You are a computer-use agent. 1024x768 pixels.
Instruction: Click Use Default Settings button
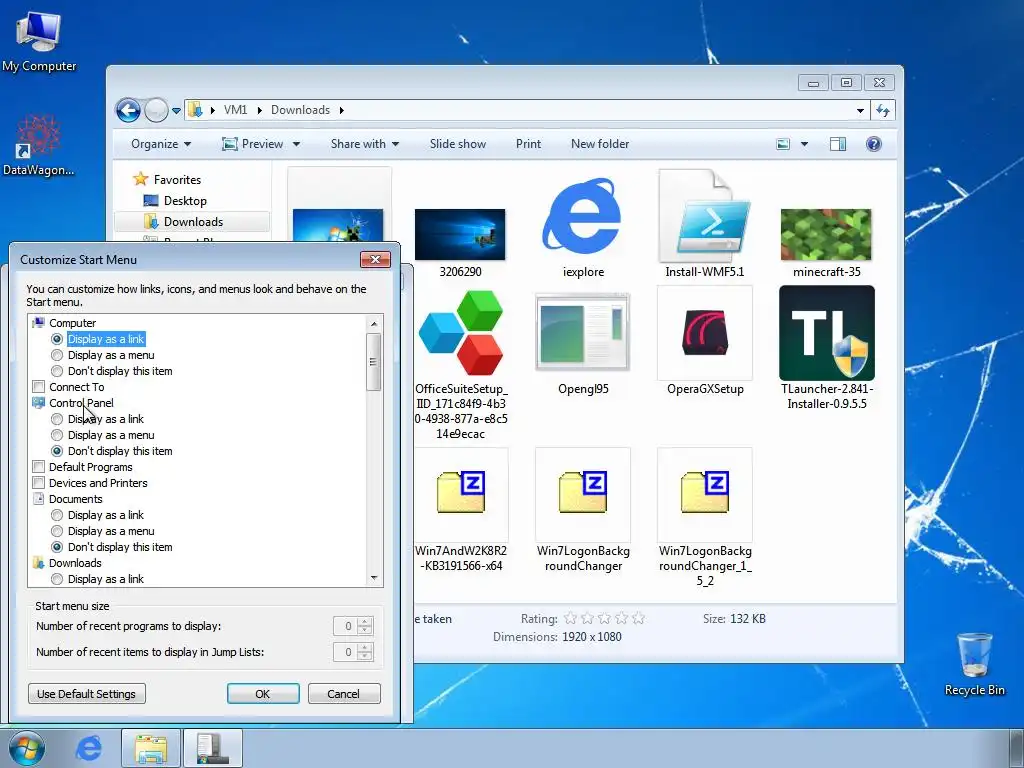[87, 694]
